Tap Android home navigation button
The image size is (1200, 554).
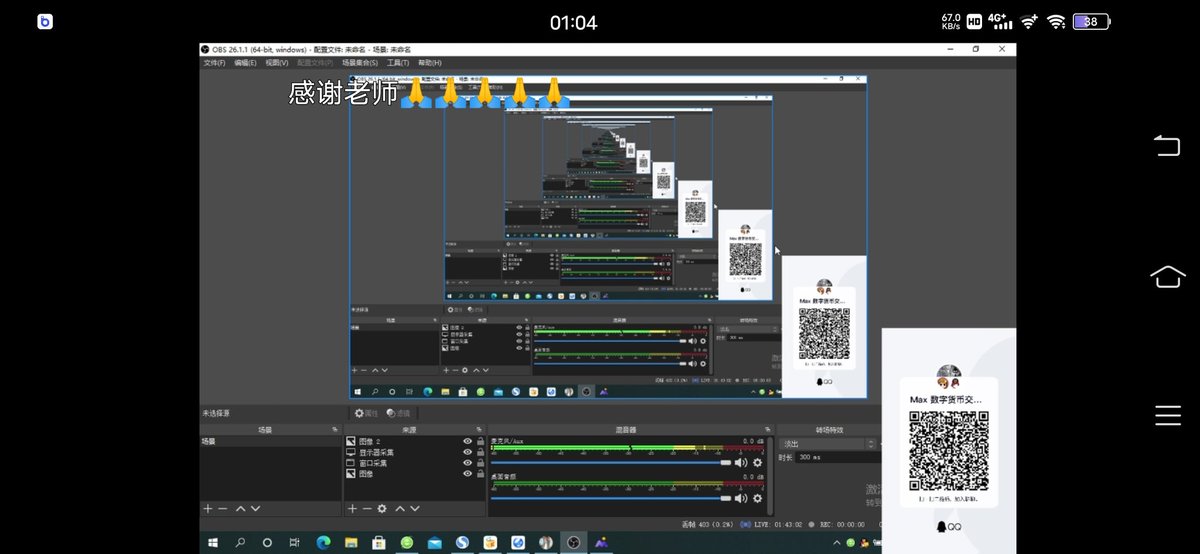pyautogui.click(x=1168, y=277)
